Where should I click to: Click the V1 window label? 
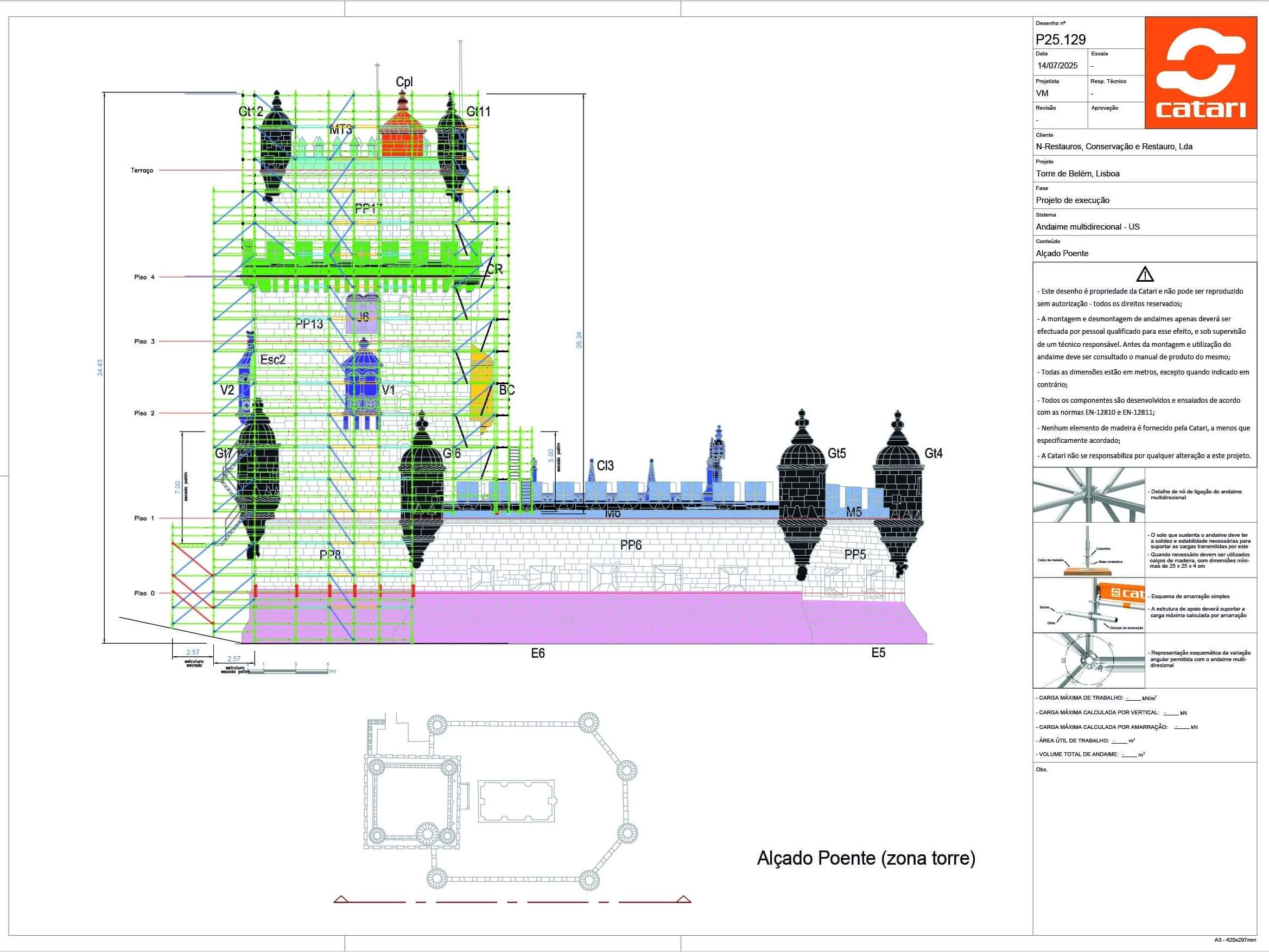(x=389, y=390)
